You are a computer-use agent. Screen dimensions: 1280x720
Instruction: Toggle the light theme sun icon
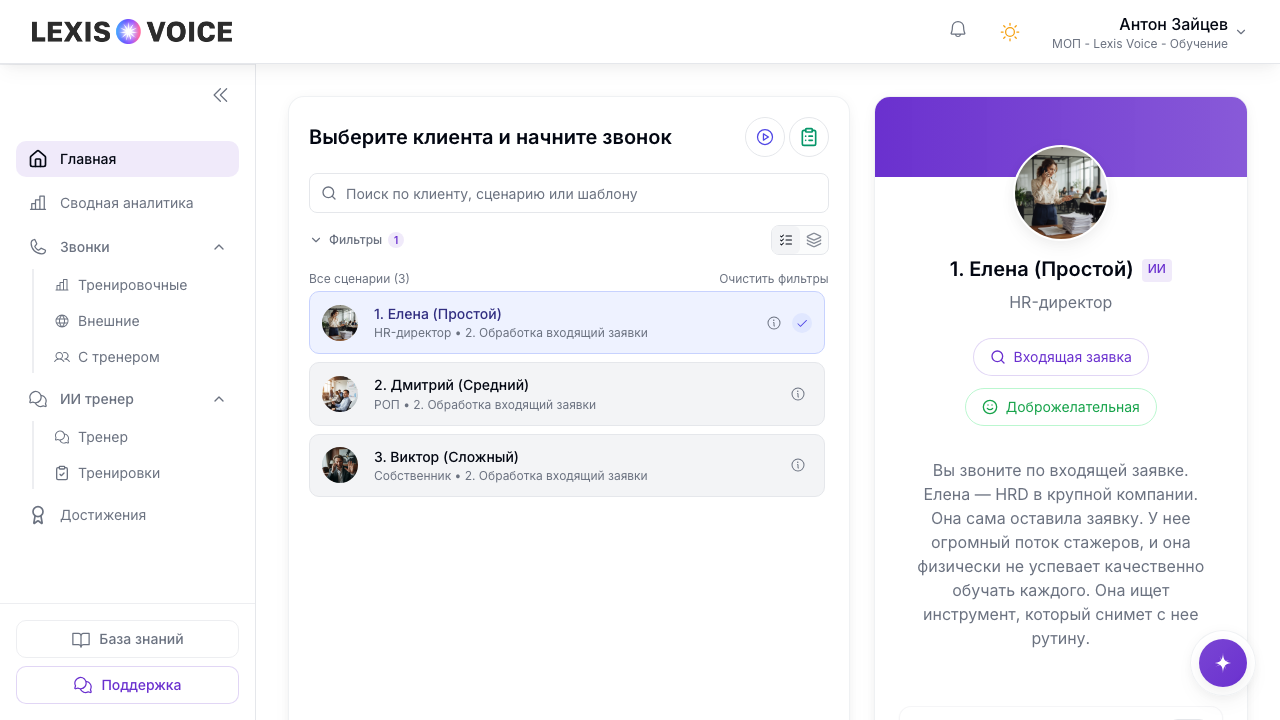click(1010, 32)
